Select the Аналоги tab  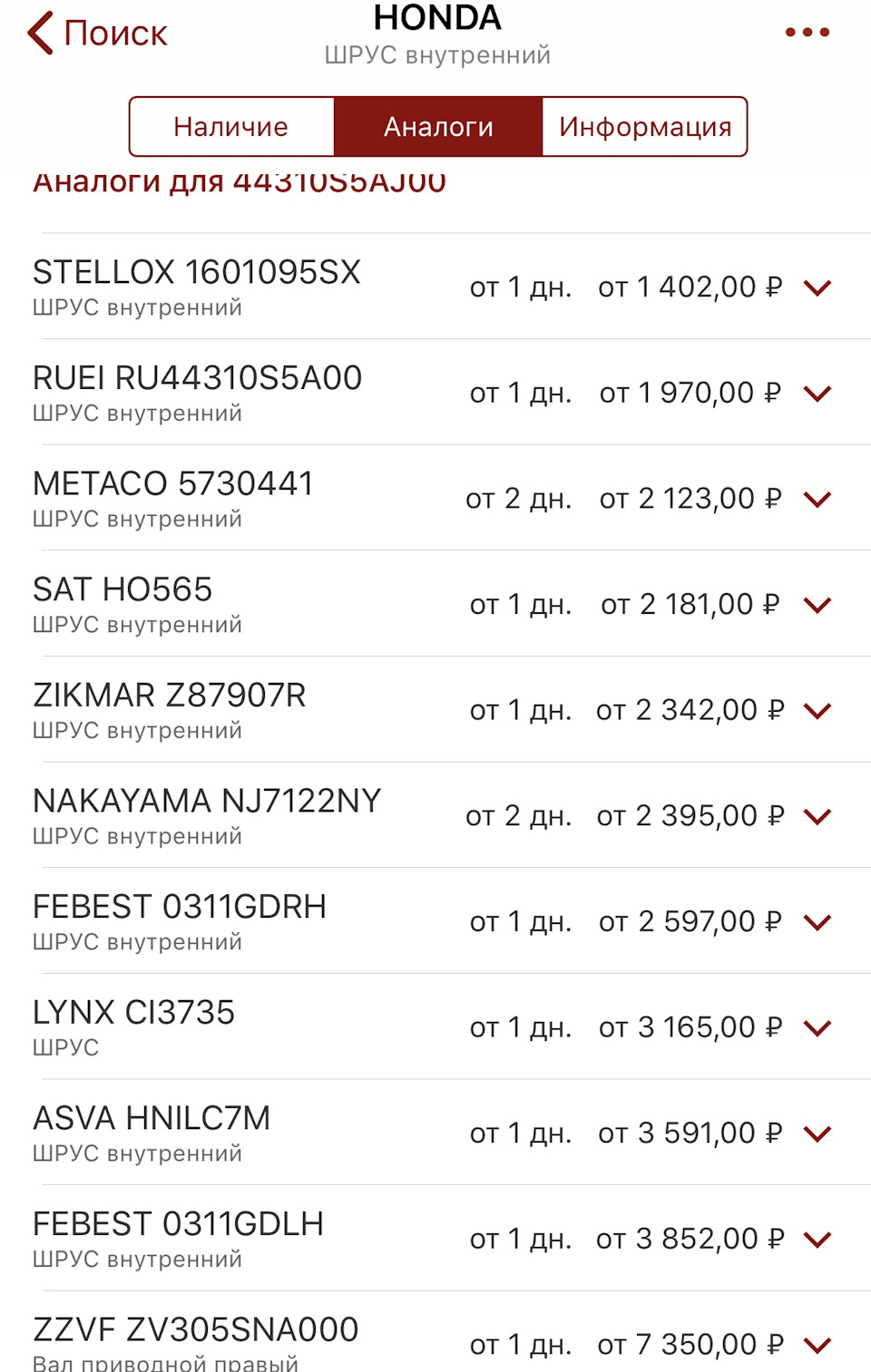point(438,127)
